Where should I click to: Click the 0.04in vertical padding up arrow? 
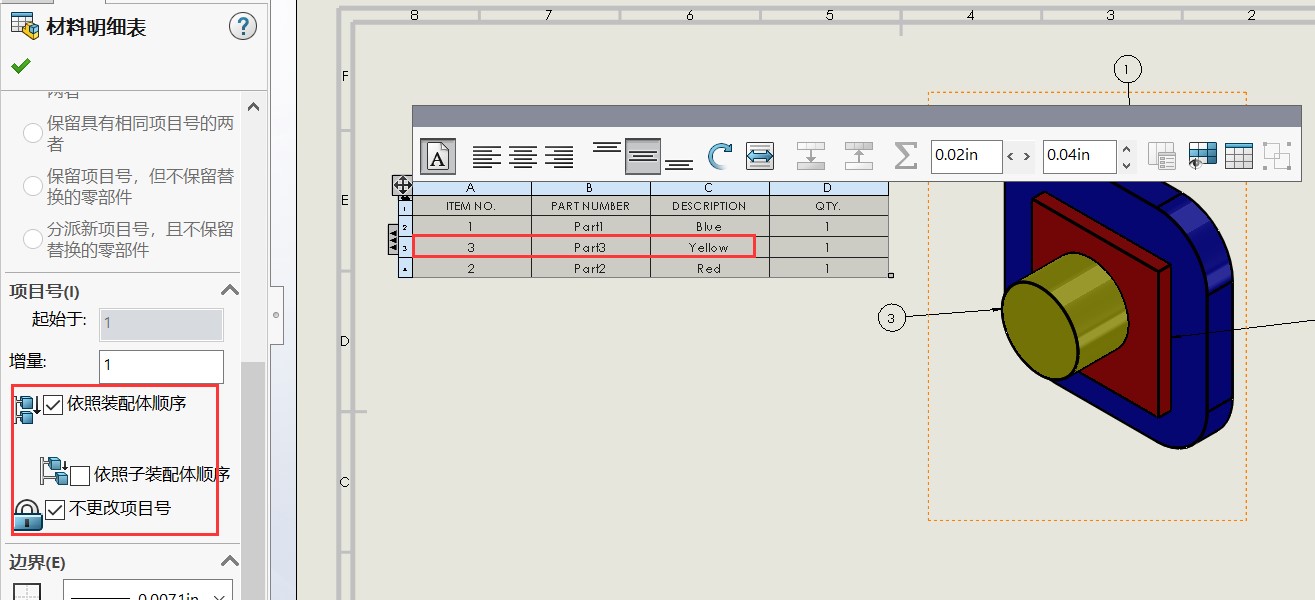pyautogui.click(x=1127, y=148)
